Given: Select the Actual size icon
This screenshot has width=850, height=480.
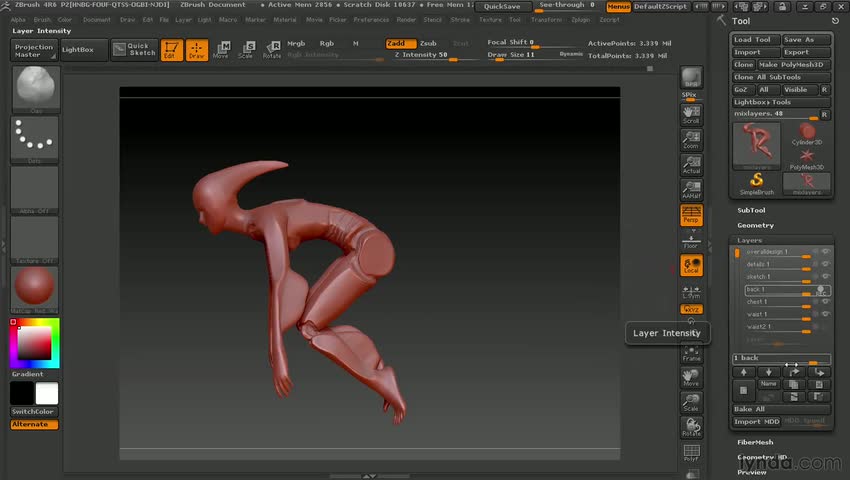Looking at the screenshot, I should [x=691, y=165].
